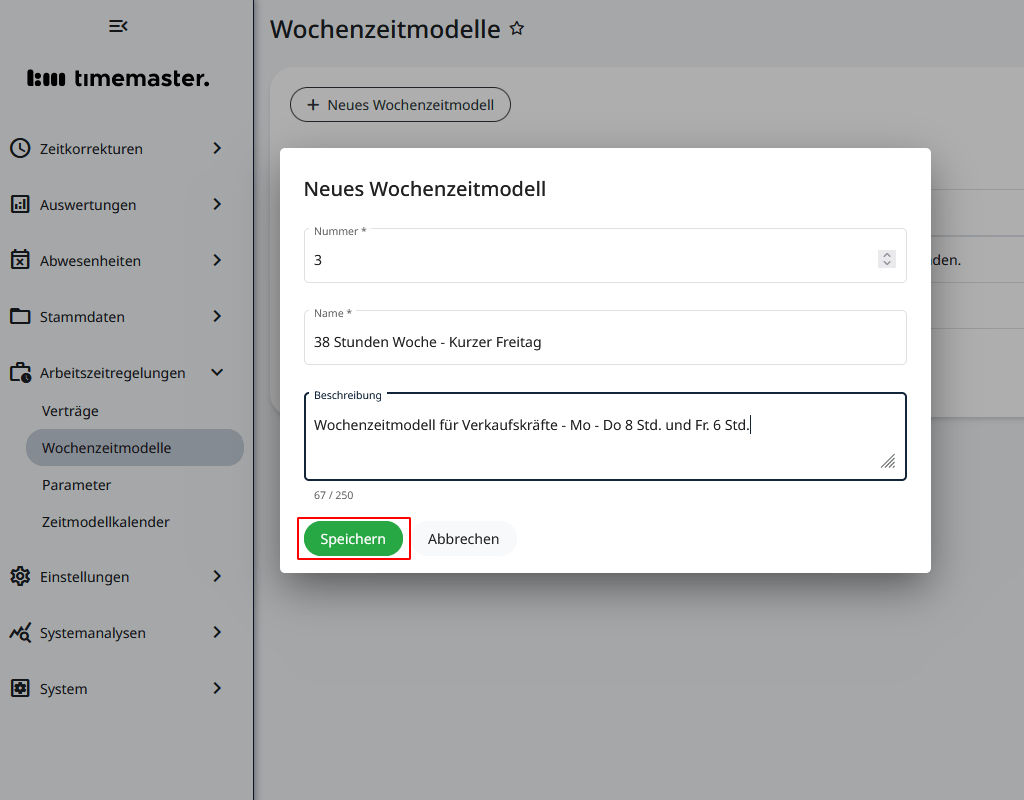Screen dimensions: 1024x800
Task: Click the Stammdaten folder icon
Action: pos(20,316)
